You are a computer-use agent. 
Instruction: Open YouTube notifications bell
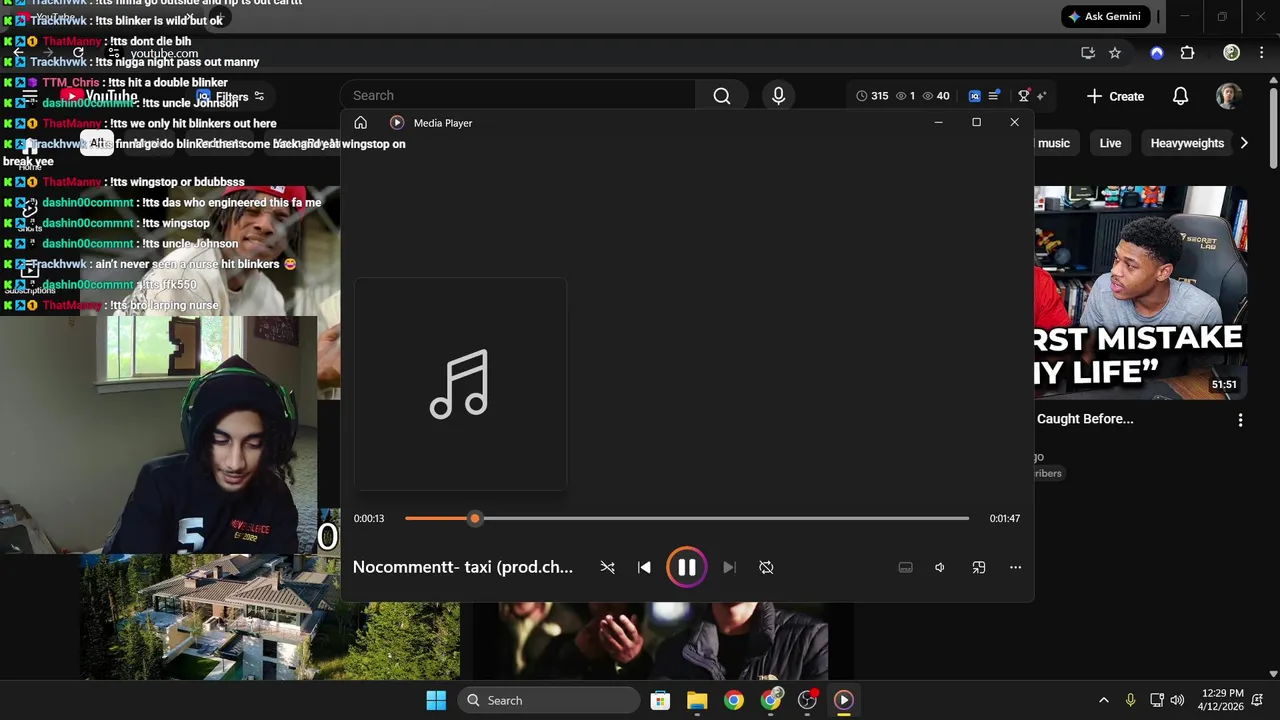click(1180, 96)
